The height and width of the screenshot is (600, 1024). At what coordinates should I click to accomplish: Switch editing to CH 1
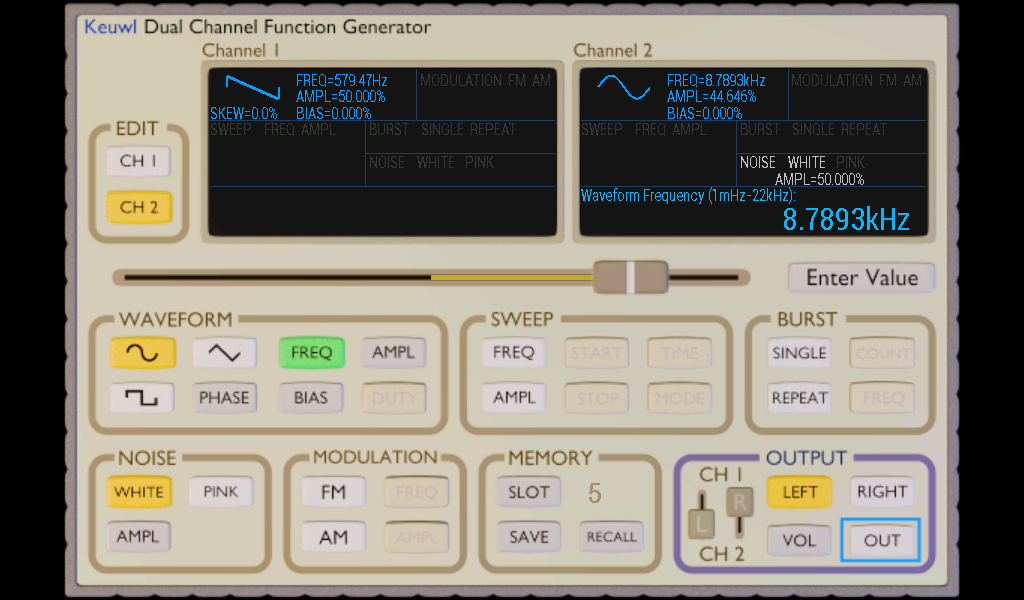click(x=138, y=161)
